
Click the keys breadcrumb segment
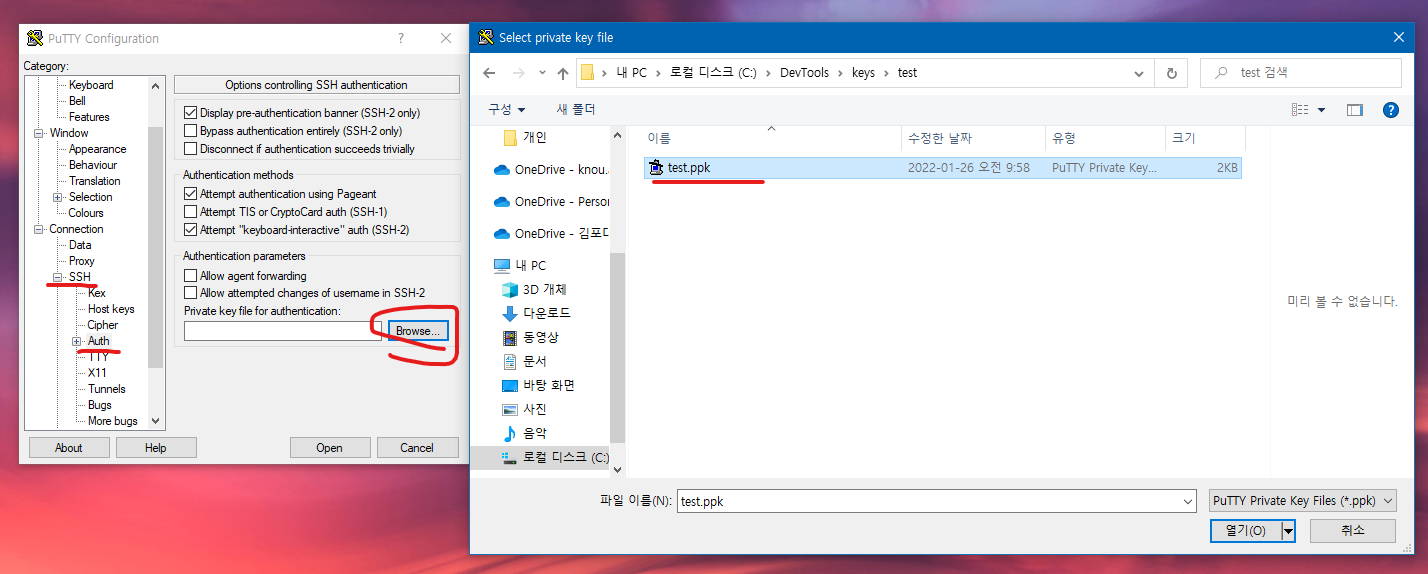pyautogui.click(x=863, y=73)
